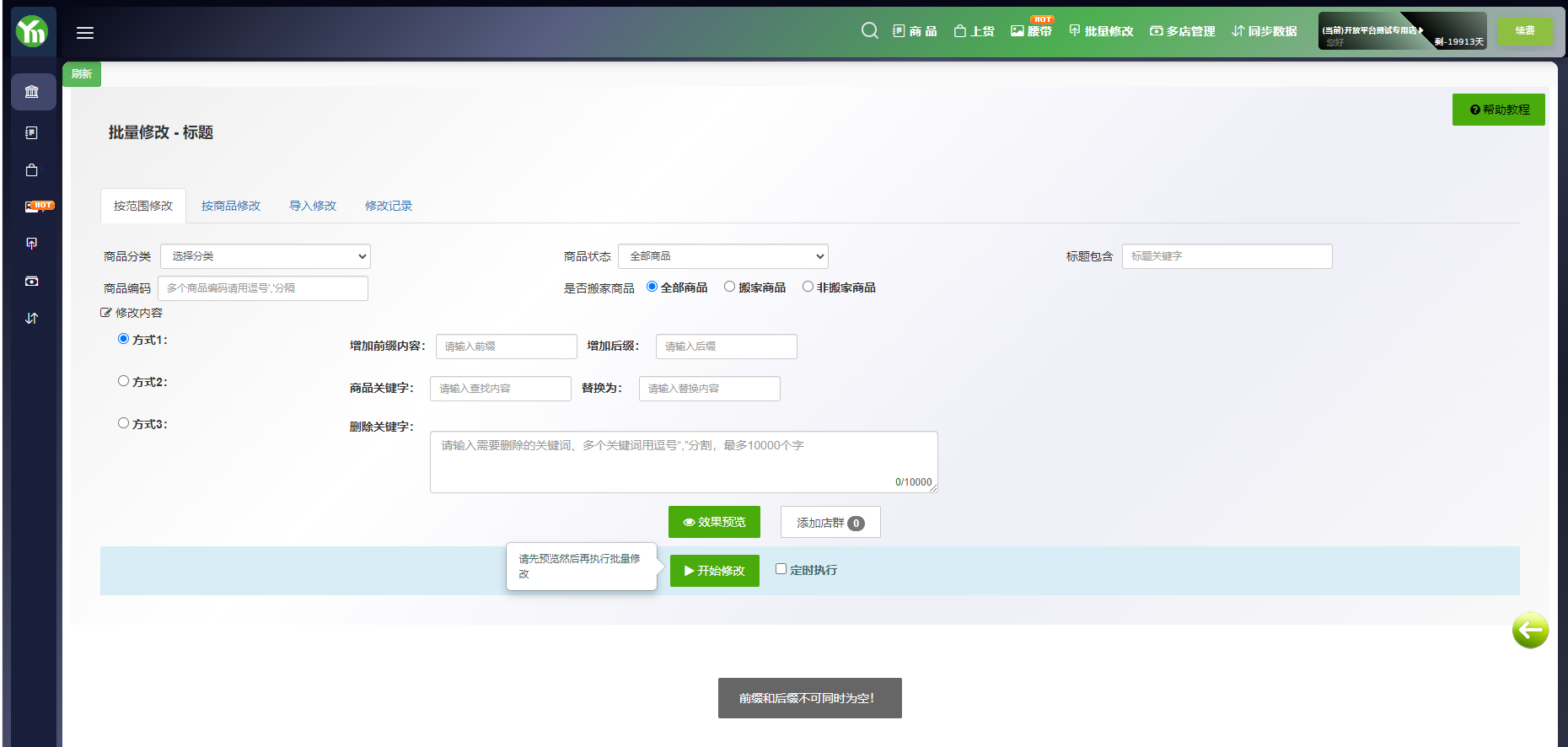Screen dimensions: 1568x747
Task: Select the 搬家商品 radio button
Action: click(x=730, y=287)
